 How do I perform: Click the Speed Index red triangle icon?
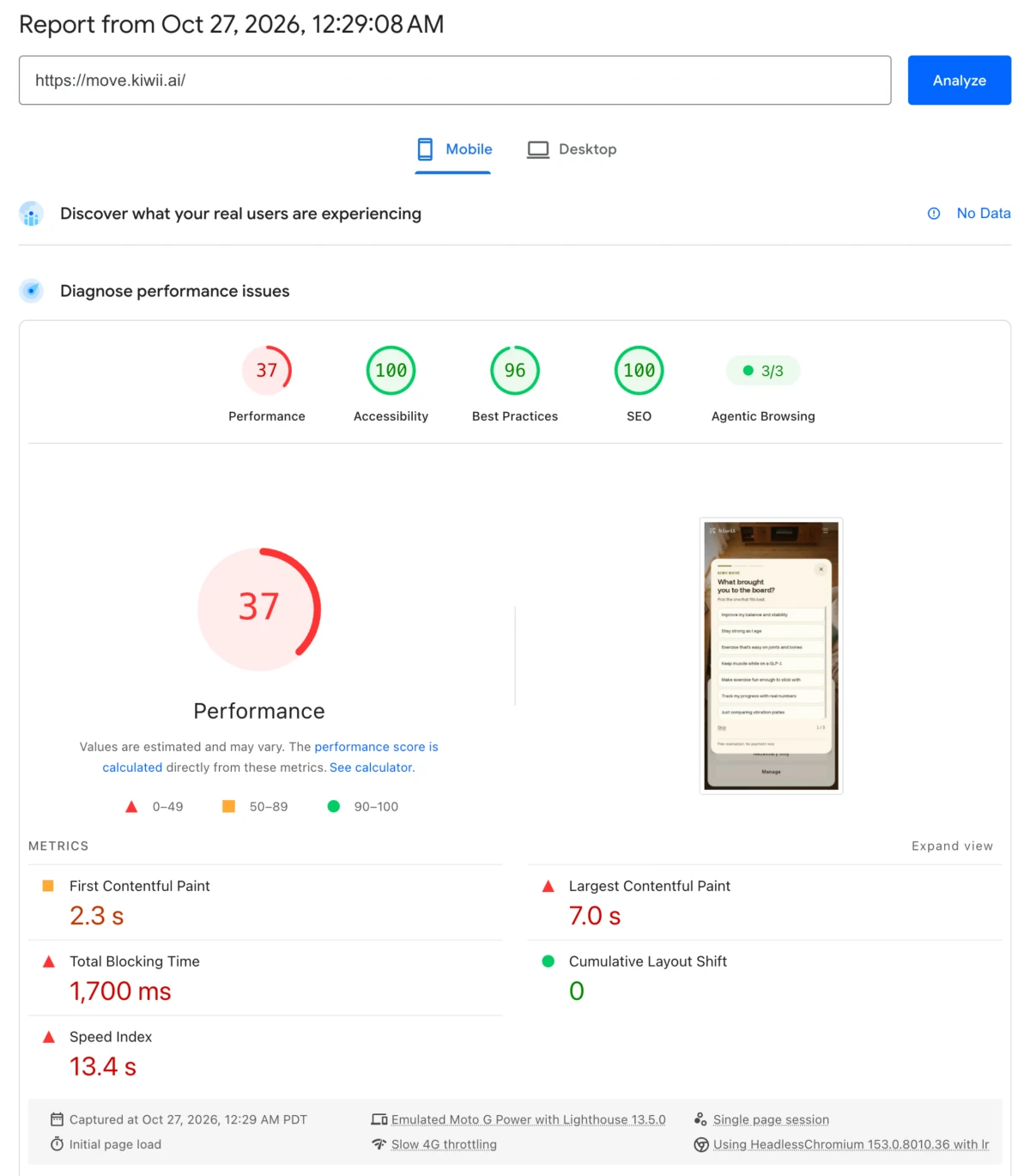49,1037
